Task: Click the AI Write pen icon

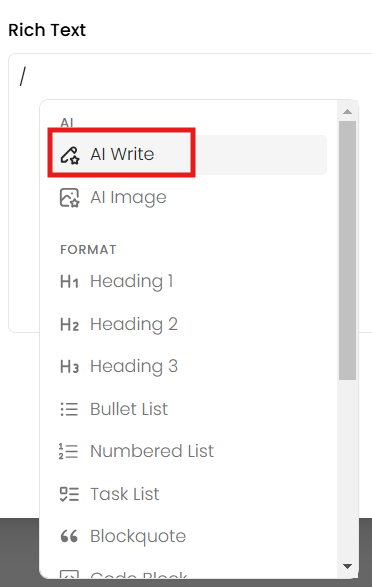Action: point(70,155)
